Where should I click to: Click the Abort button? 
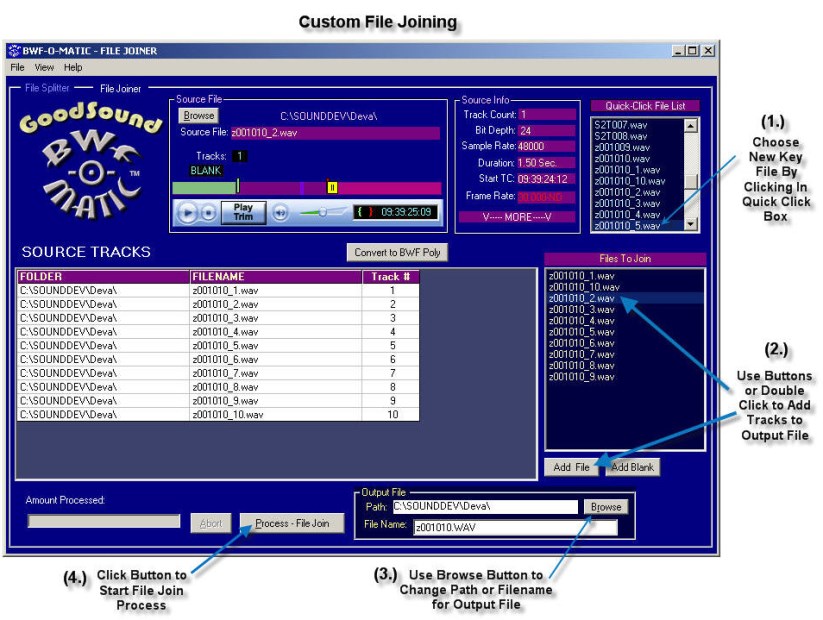coord(210,523)
